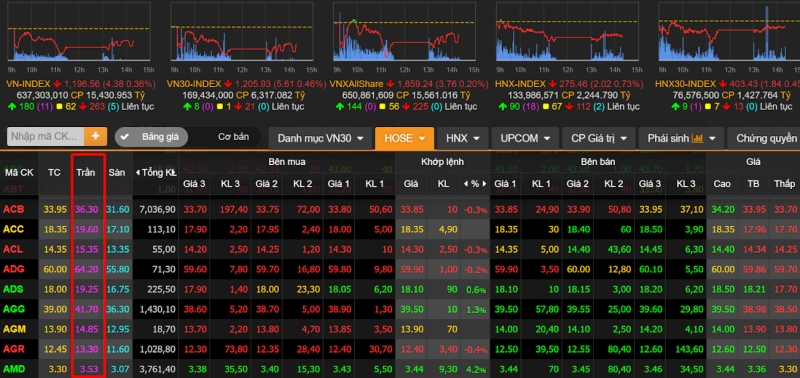Select the ADG stock symbol

(14, 269)
